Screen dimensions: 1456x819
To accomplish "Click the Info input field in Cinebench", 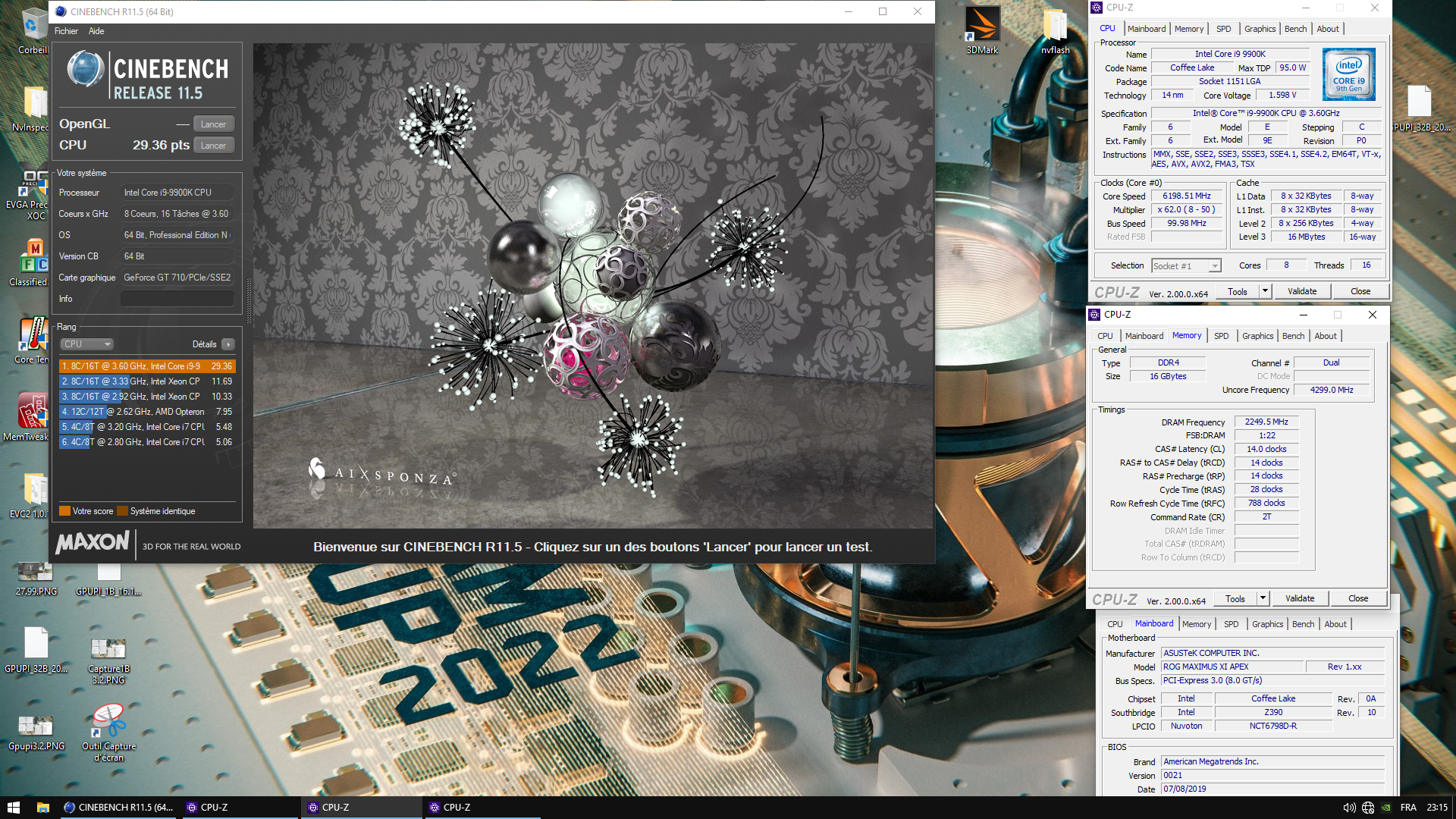I will coord(177,299).
